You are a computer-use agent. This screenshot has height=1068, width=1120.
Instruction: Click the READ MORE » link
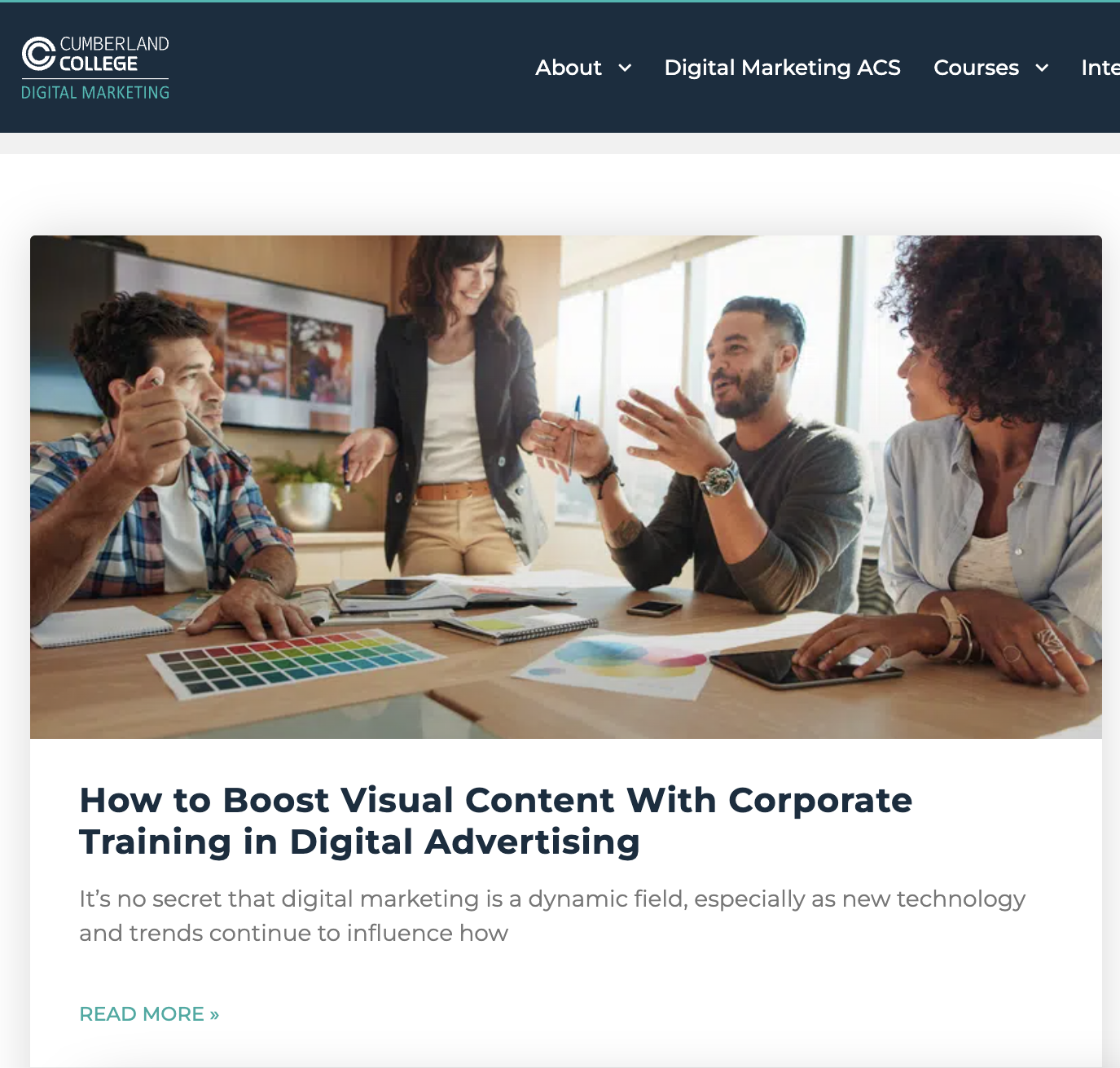tap(149, 1014)
